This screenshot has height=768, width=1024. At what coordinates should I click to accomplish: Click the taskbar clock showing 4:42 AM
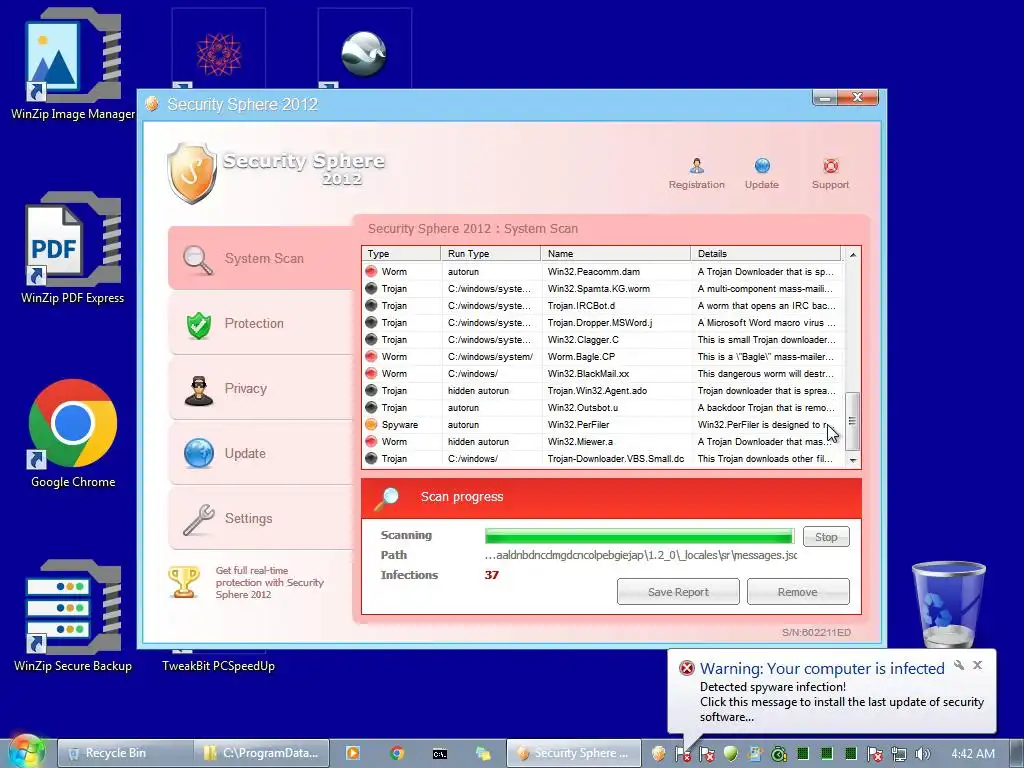click(x=973, y=754)
